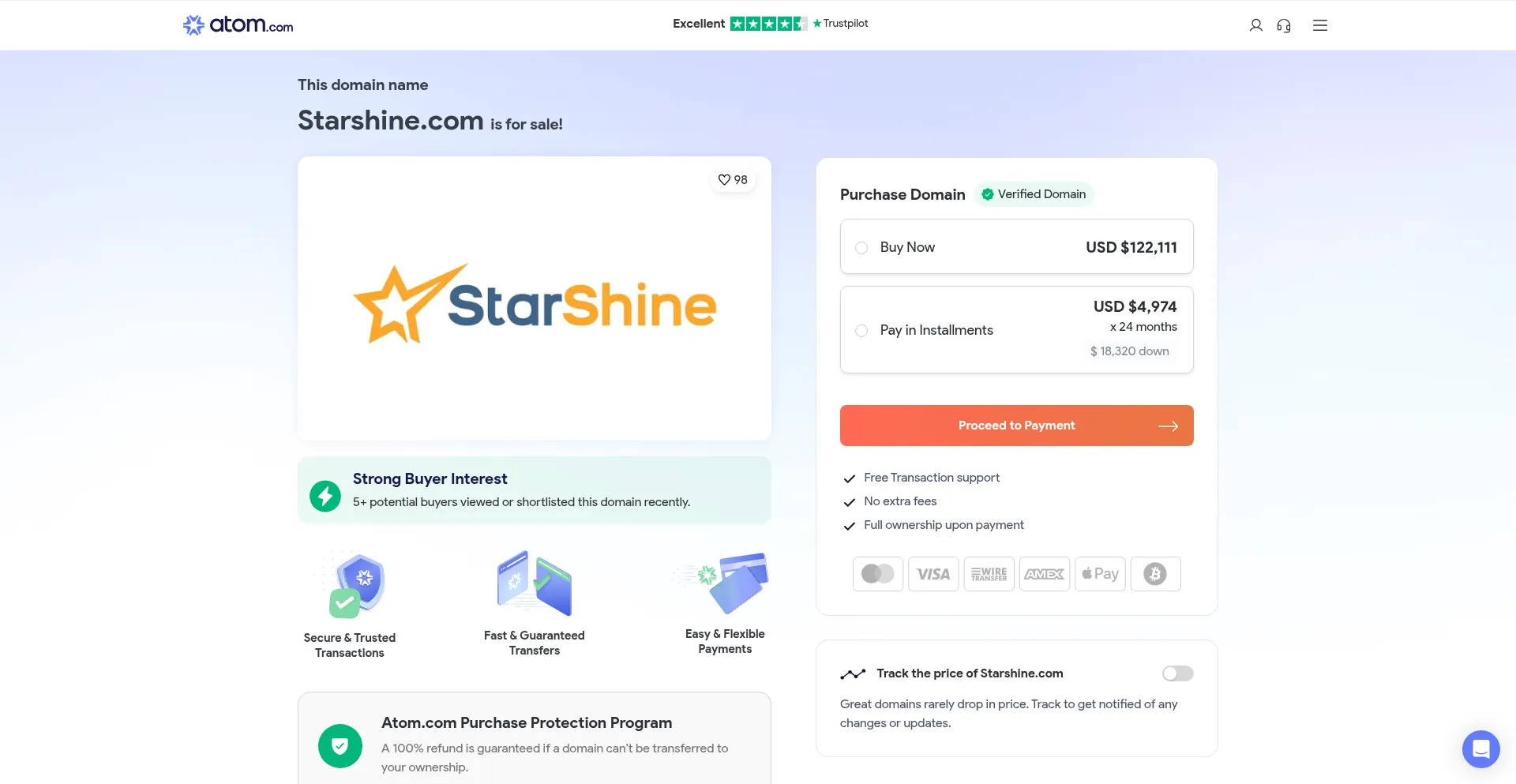Select the Visa payment icon

click(933, 574)
